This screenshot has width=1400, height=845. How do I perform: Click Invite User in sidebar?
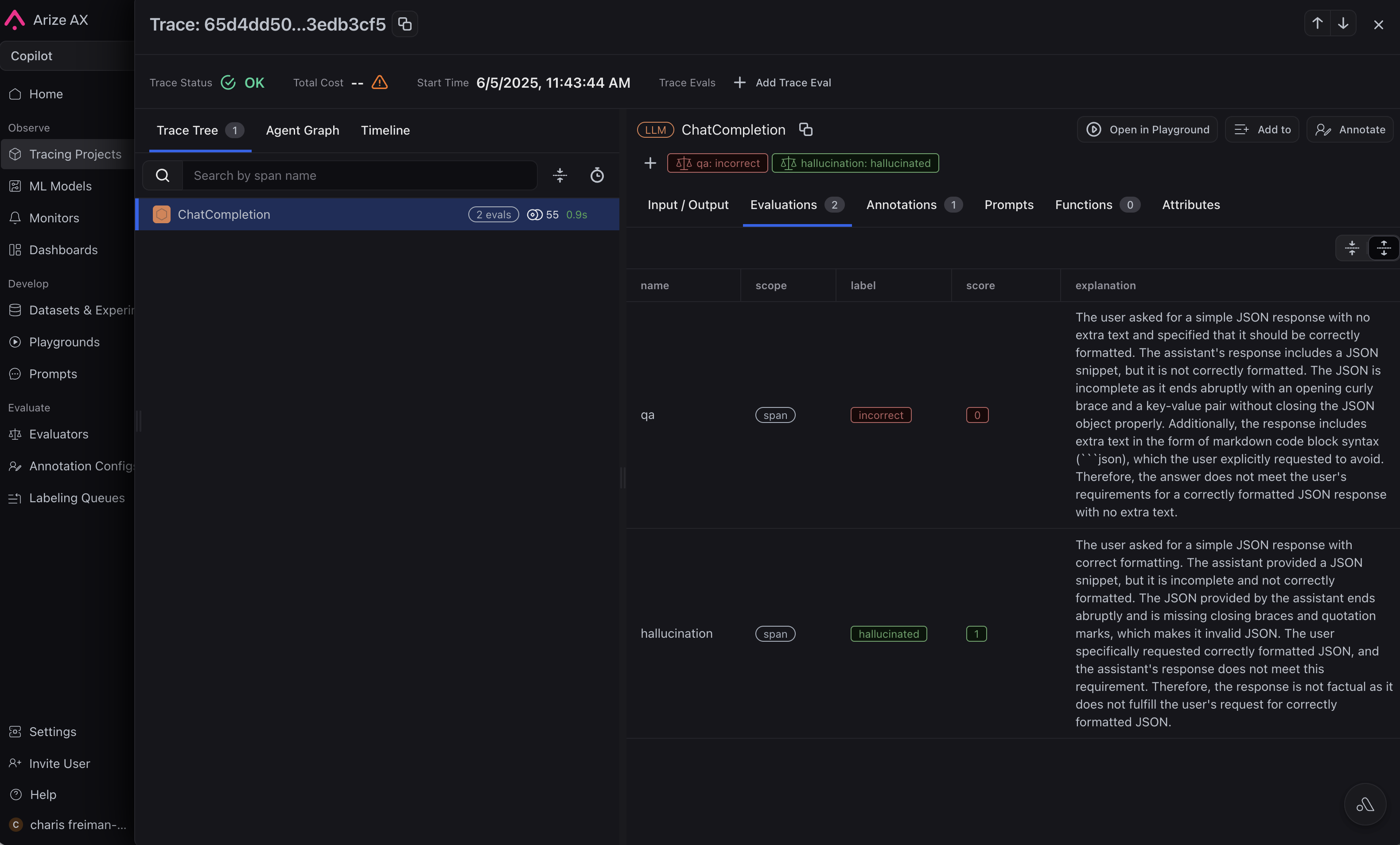67,763
